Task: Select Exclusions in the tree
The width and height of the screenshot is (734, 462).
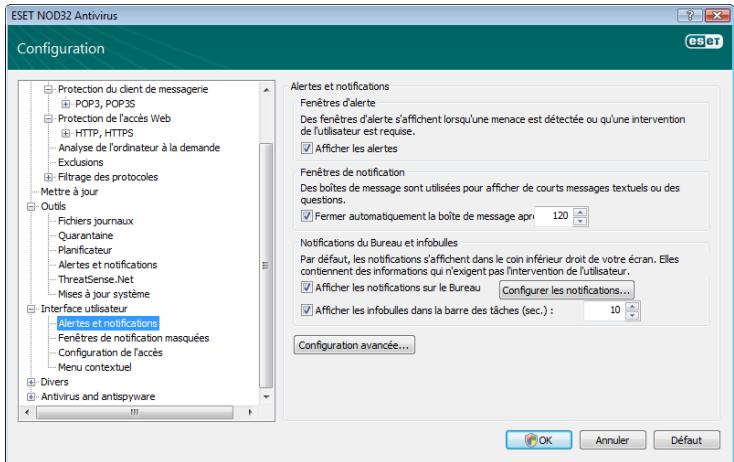Action: coord(81,162)
